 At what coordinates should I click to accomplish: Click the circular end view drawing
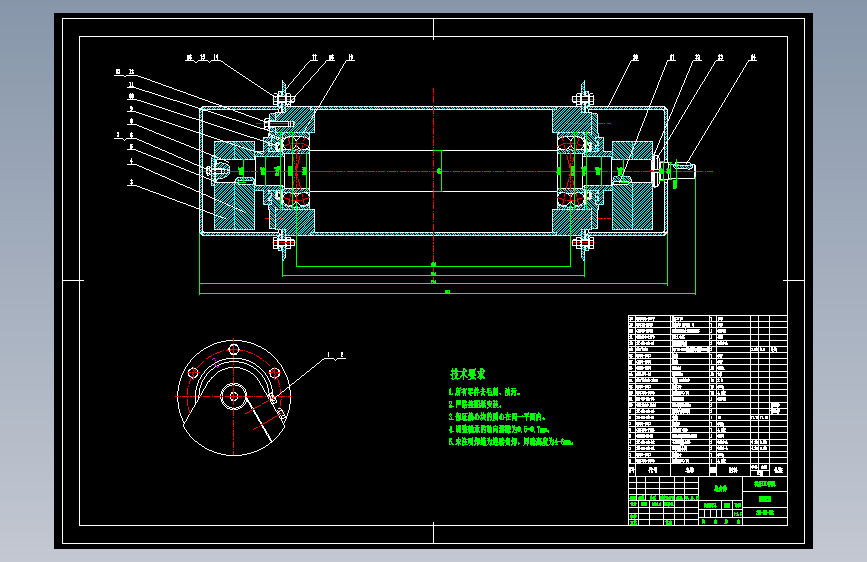(x=234, y=398)
